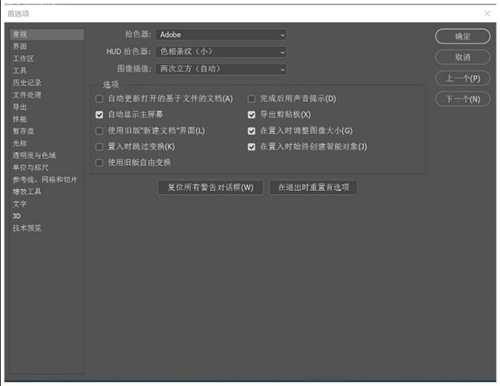The width and height of the screenshot is (500, 386).
Task: Disable 导出剪贴板(X) checkbox
Action: pos(252,115)
